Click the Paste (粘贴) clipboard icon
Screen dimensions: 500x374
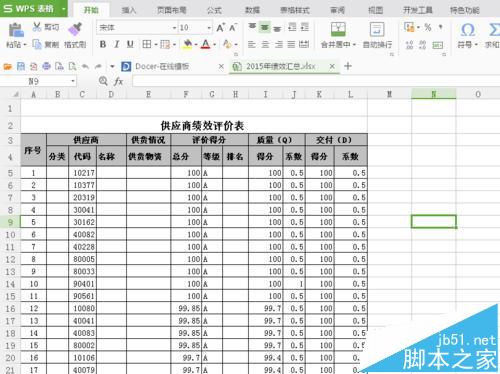[x=16, y=30]
